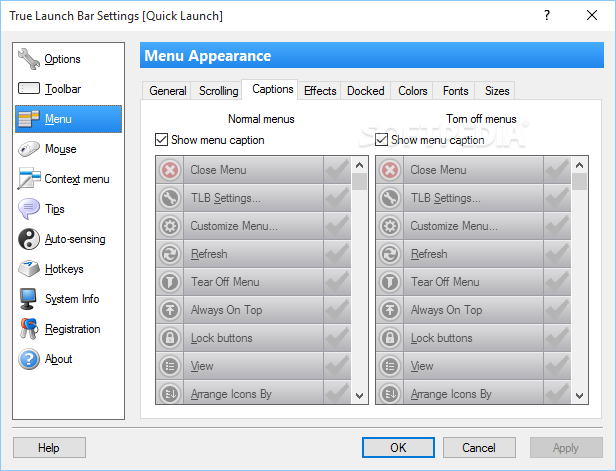The image size is (616, 471).
Task: Toggle TLB Settings checkmark in Normal menus
Action: (337, 198)
